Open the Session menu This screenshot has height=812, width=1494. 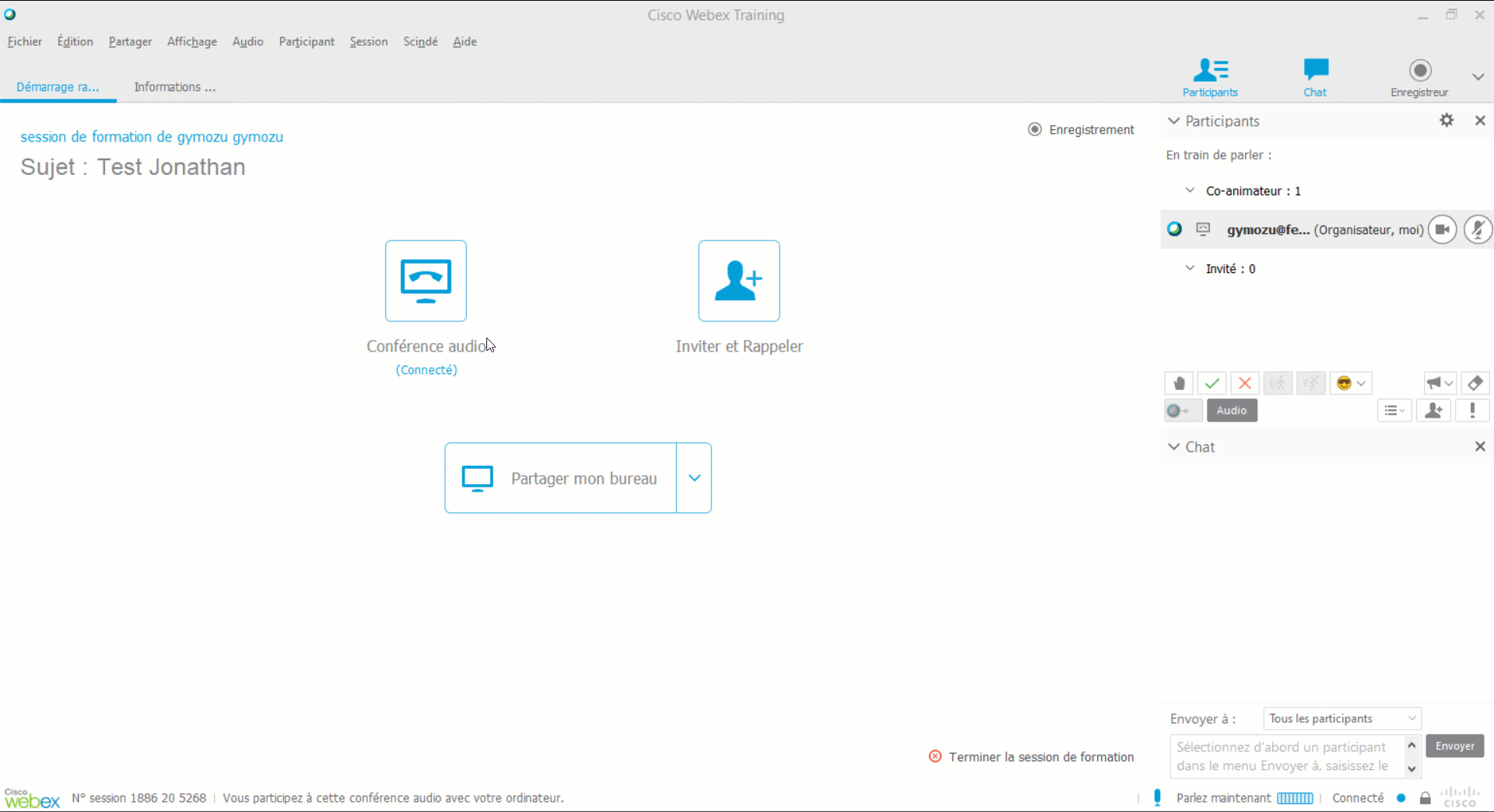point(368,41)
